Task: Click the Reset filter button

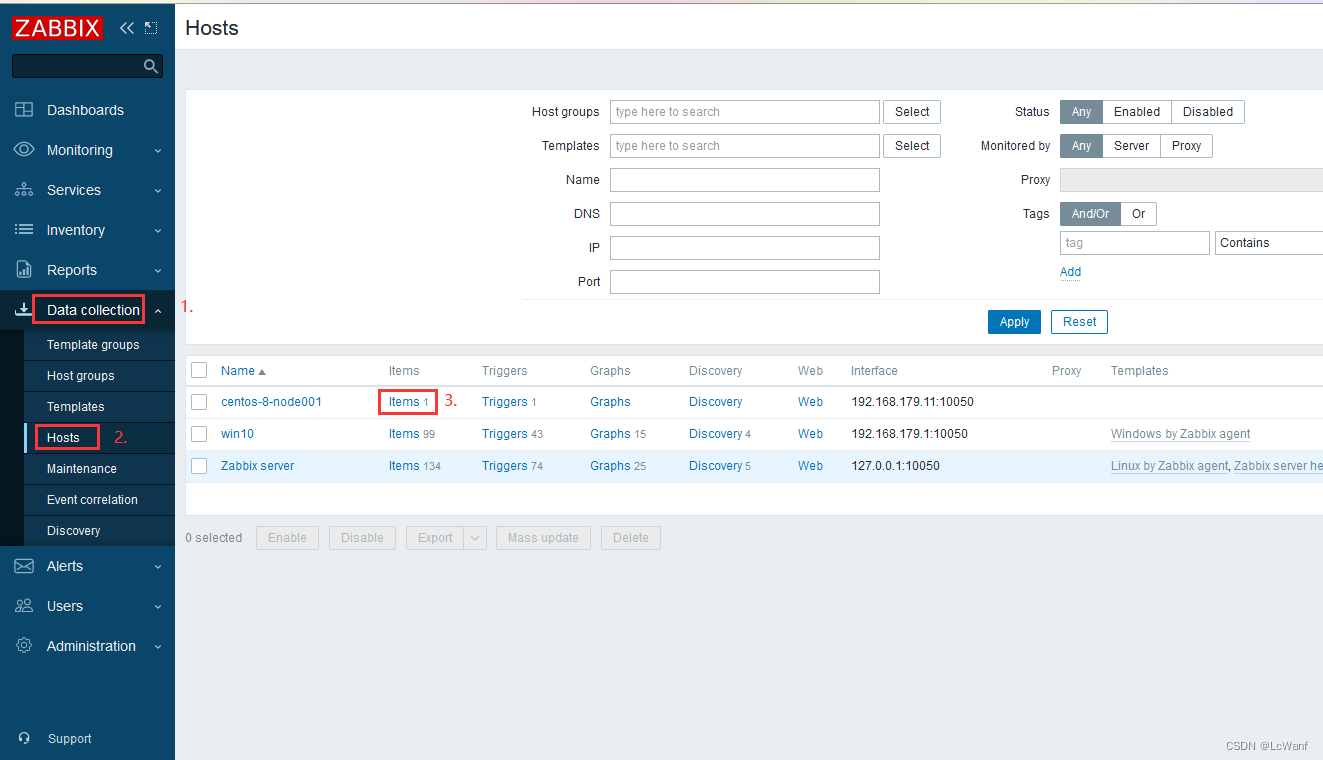Action: pos(1079,322)
